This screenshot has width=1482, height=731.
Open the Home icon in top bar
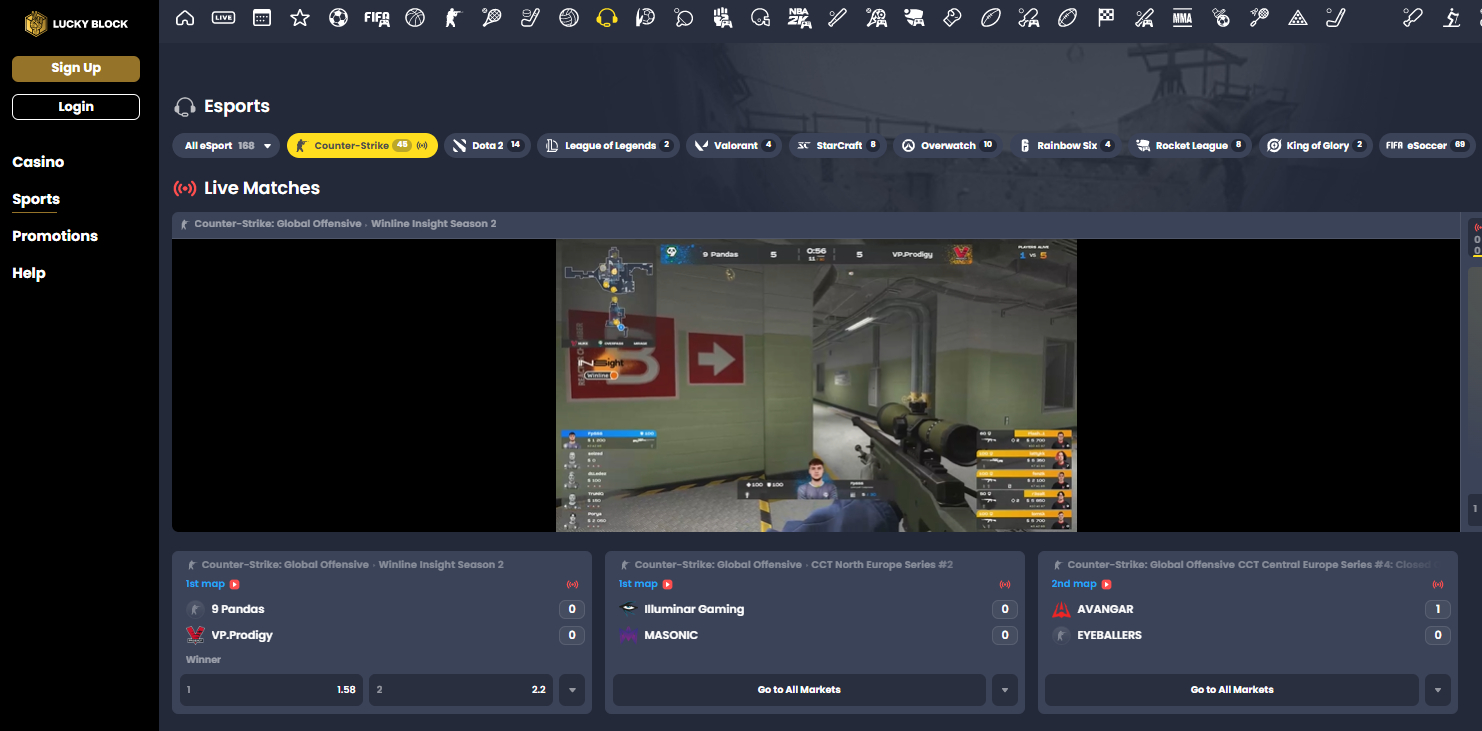pos(184,17)
